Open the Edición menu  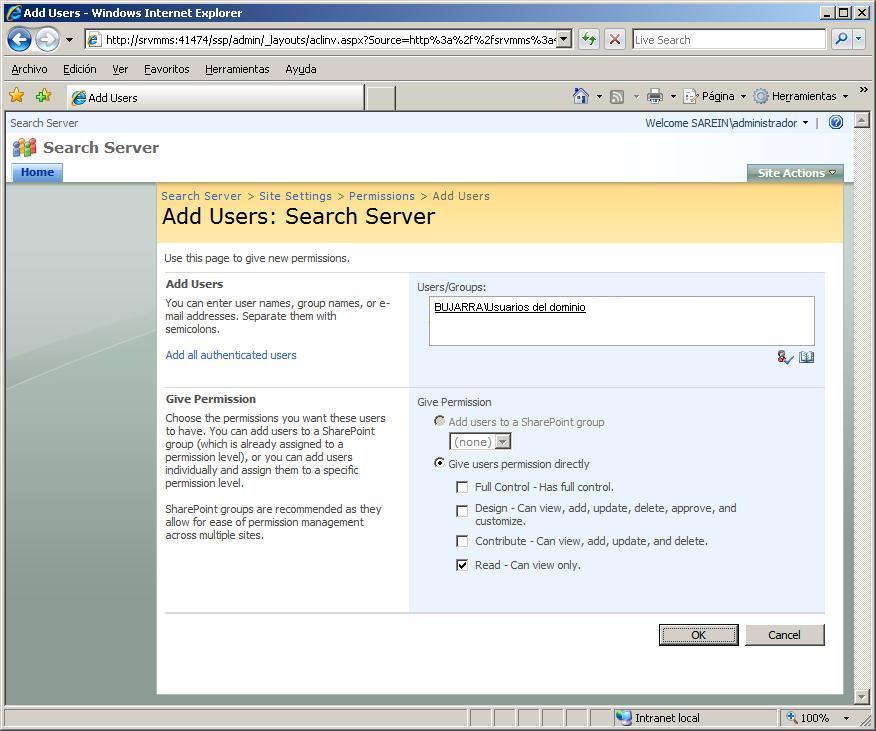click(x=79, y=69)
